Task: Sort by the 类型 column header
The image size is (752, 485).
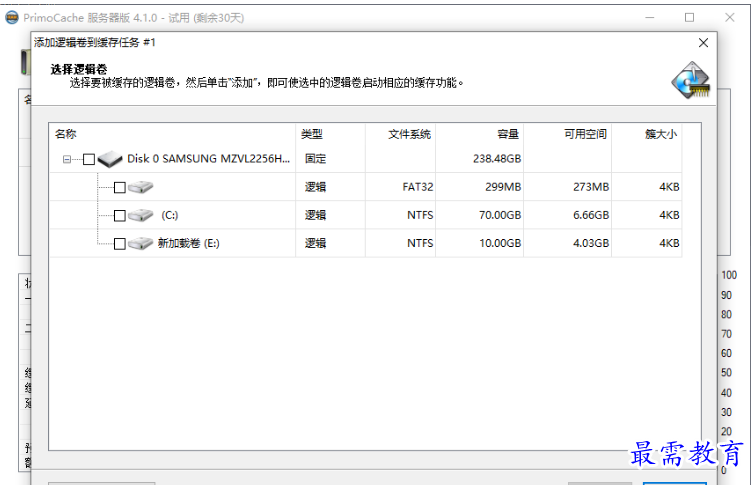Action: point(330,134)
